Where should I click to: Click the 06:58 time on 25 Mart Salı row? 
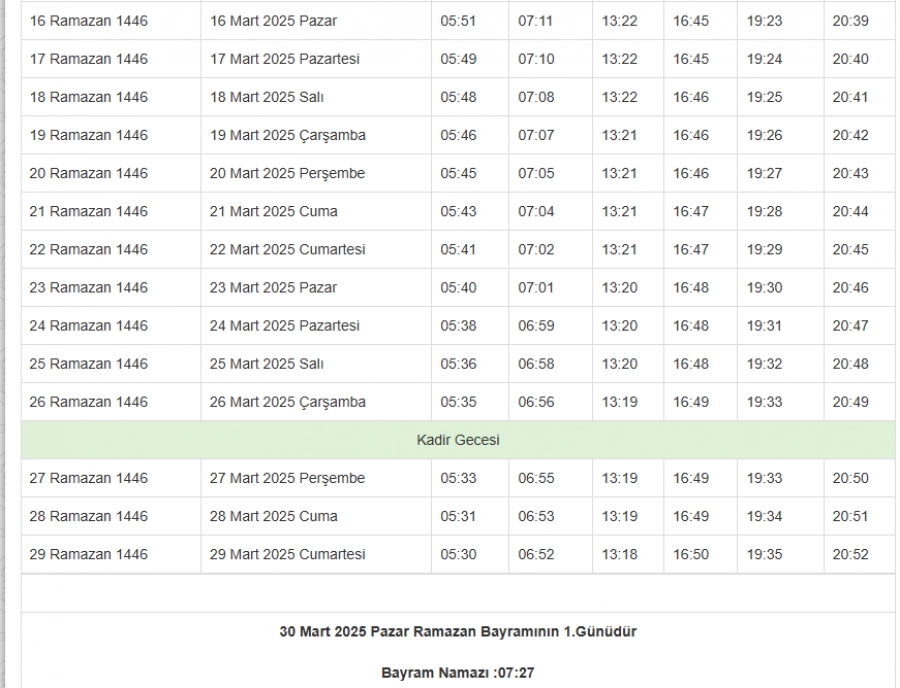click(x=535, y=363)
